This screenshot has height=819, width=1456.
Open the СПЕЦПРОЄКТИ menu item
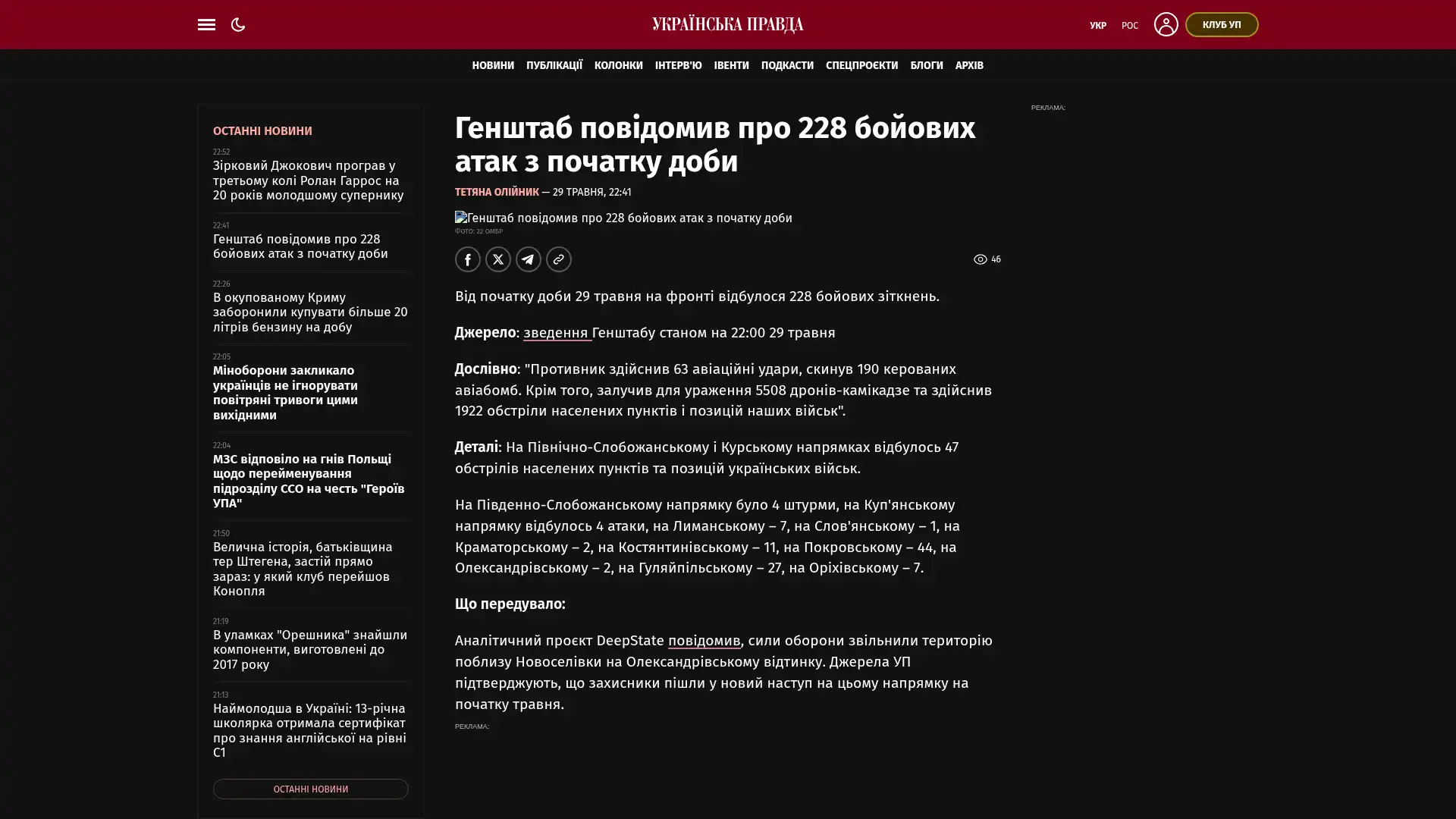(x=861, y=65)
